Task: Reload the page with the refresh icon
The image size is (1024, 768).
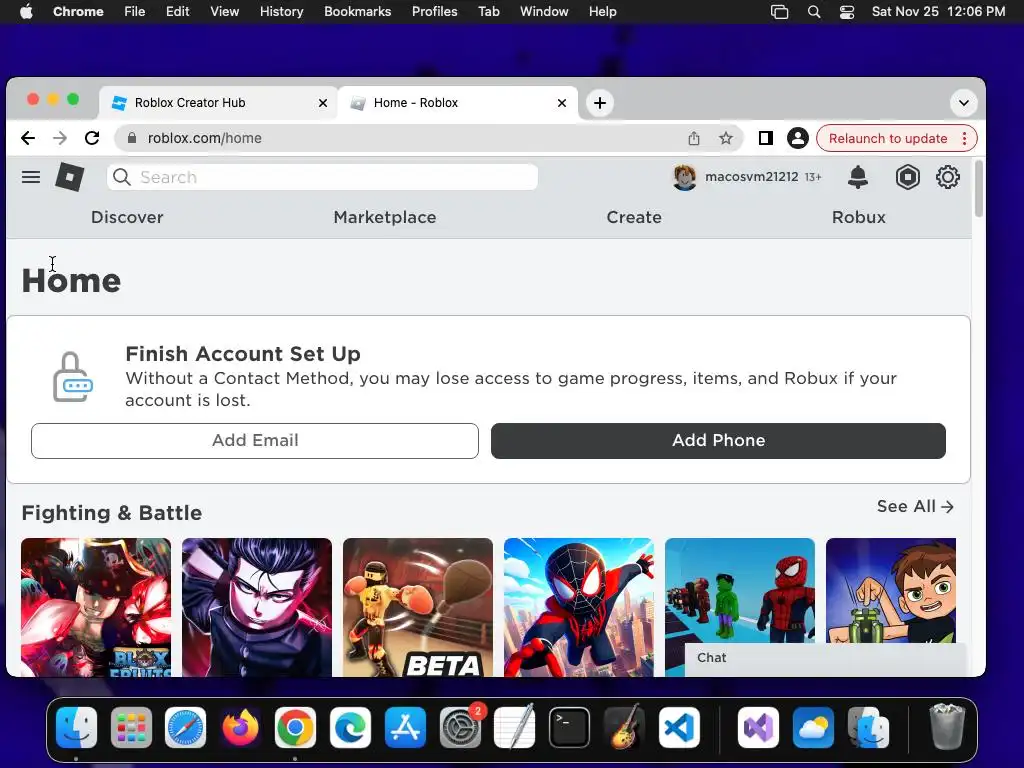Action: pos(92,138)
